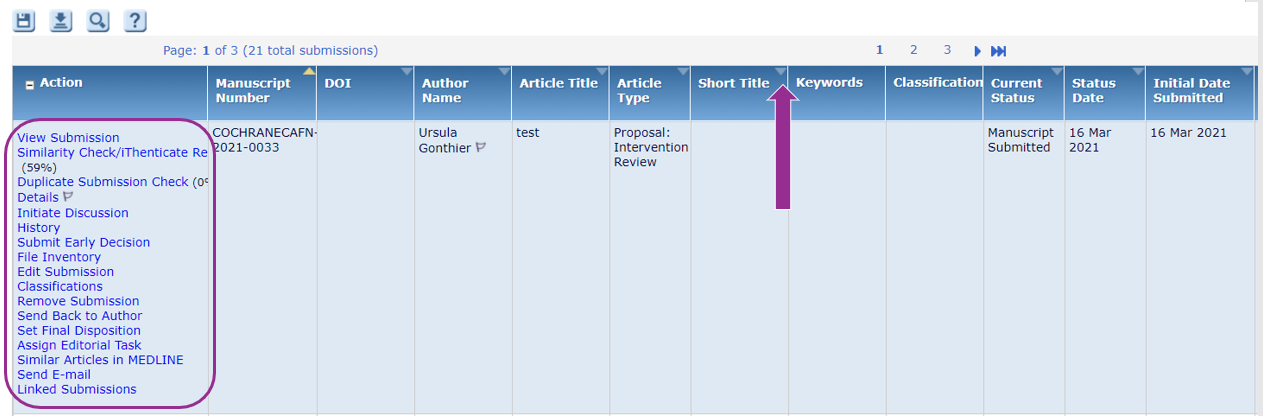
Task: Open the DOI column filter triangle
Action: tap(406, 72)
